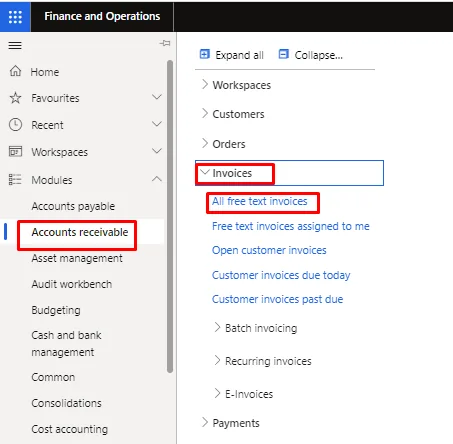Expand the Orders group arrow

[205, 143]
